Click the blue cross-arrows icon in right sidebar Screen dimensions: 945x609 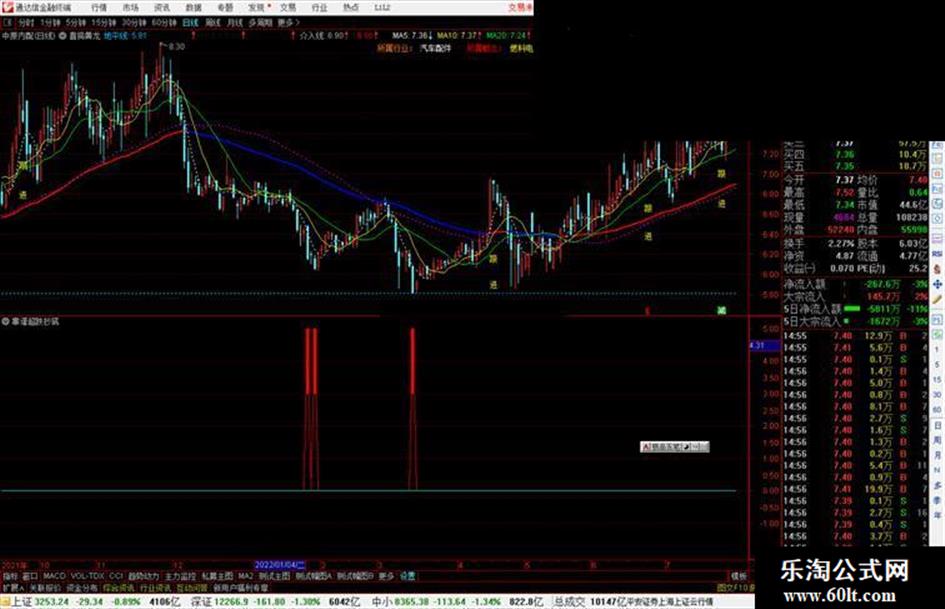click(x=937, y=284)
